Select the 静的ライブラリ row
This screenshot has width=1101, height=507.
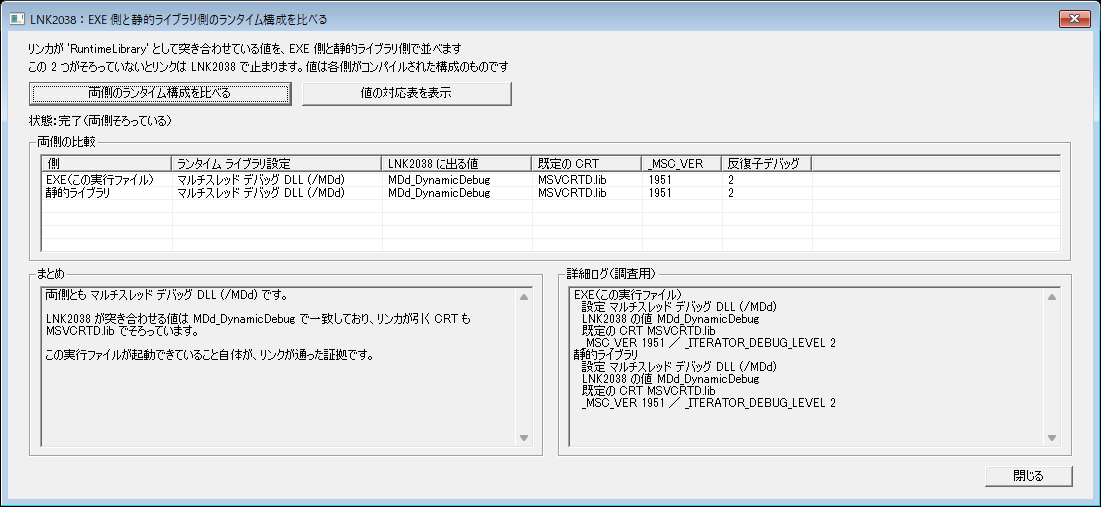coord(550,192)
